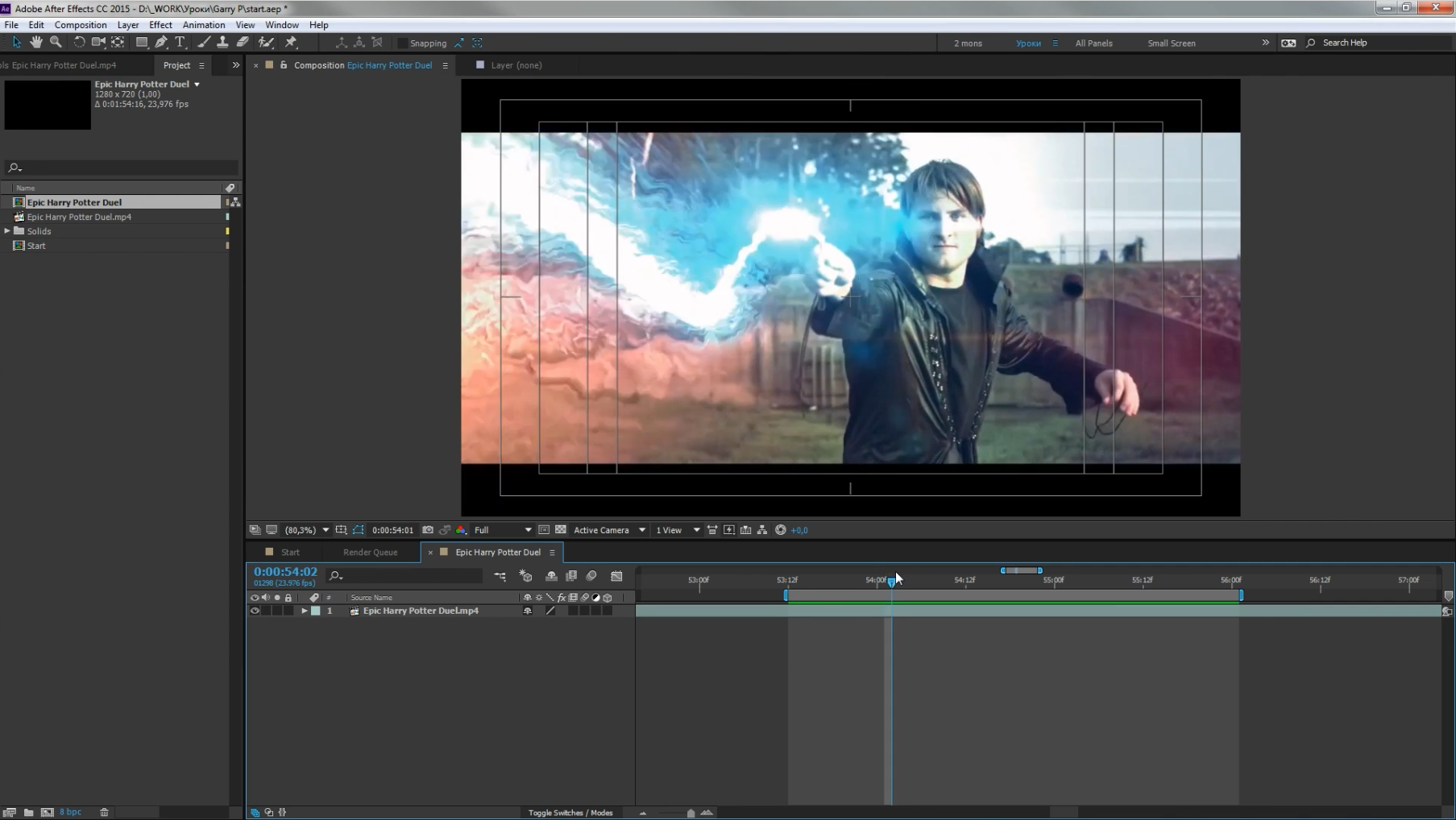
Task: Open the Composition Flowchart icon
Action: point(762,530)
